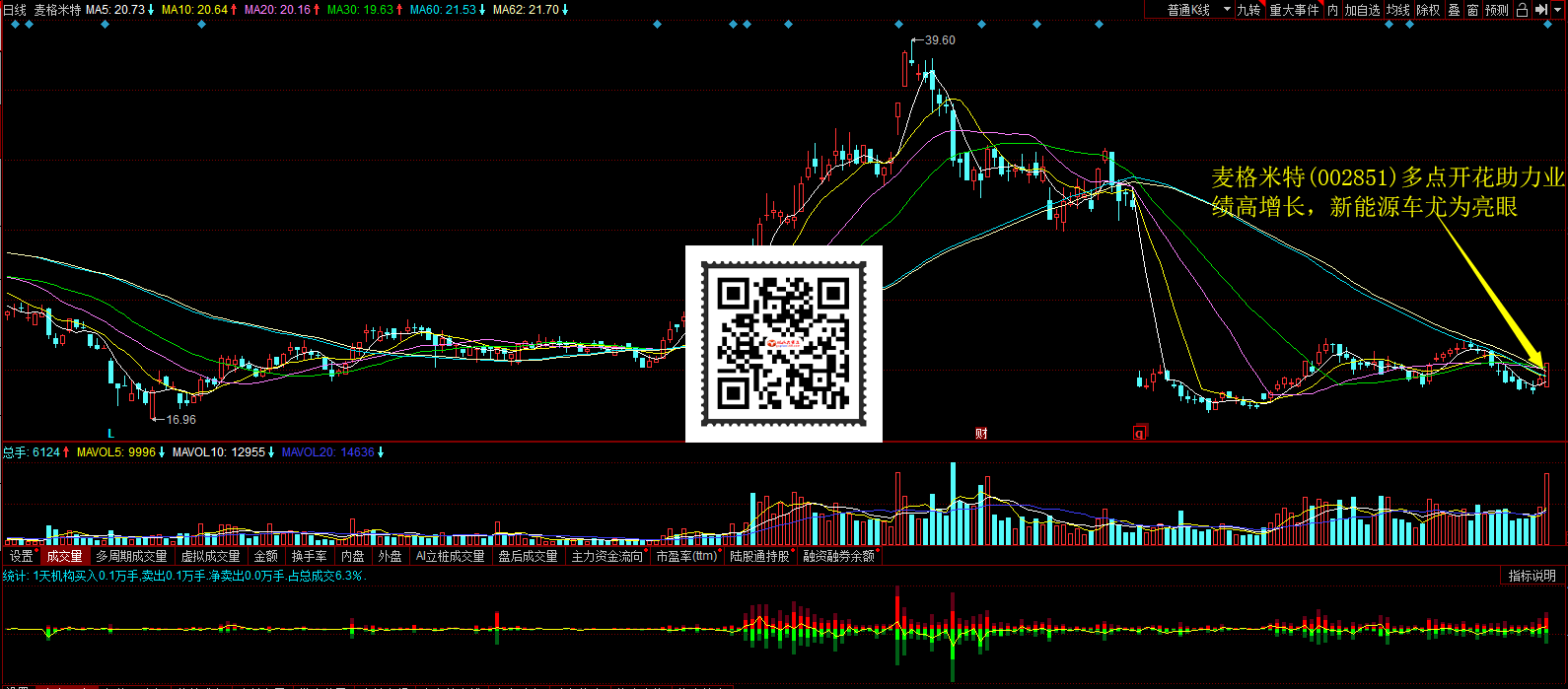
Task: Click the 日线 daily period label
Action: (15, 10)
